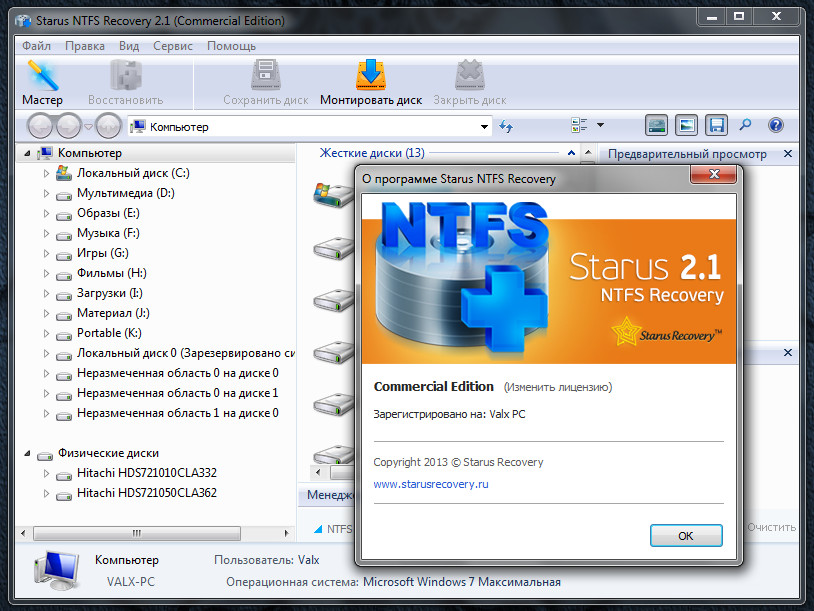Image resolution: width=814 pixels, height=611 pixels.
Task: Click the floppy save toolbar icon
Action: click(x=716, y=125)
